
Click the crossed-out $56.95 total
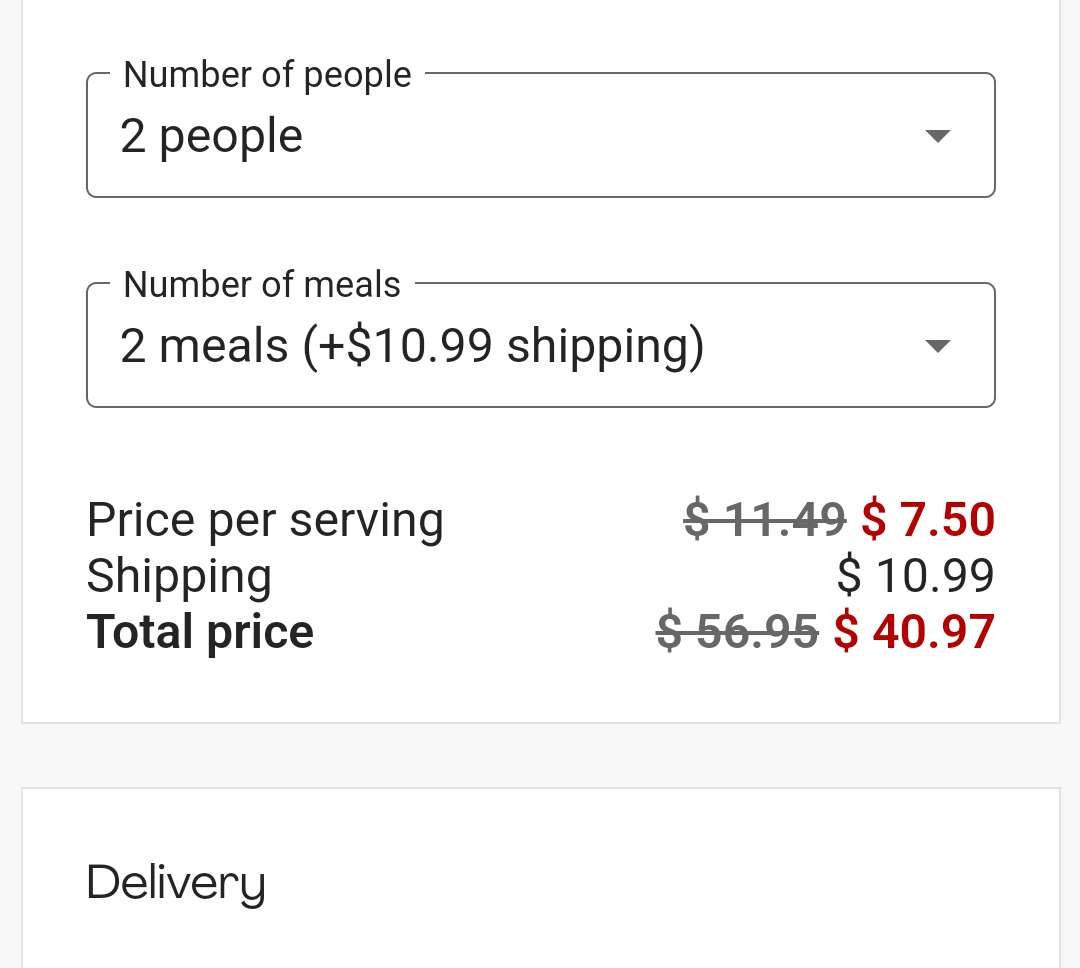738,632
